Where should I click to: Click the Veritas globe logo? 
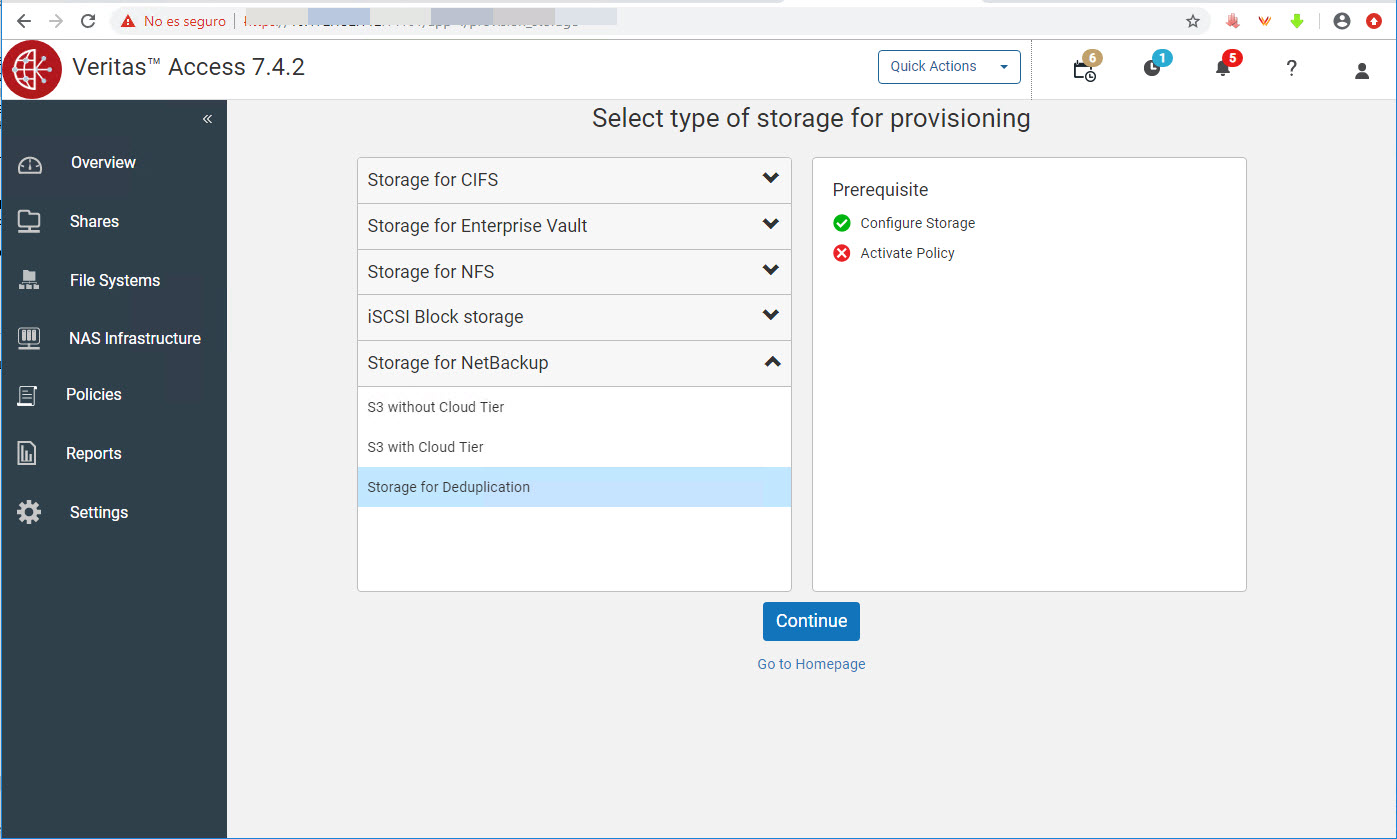click(32, 70)
